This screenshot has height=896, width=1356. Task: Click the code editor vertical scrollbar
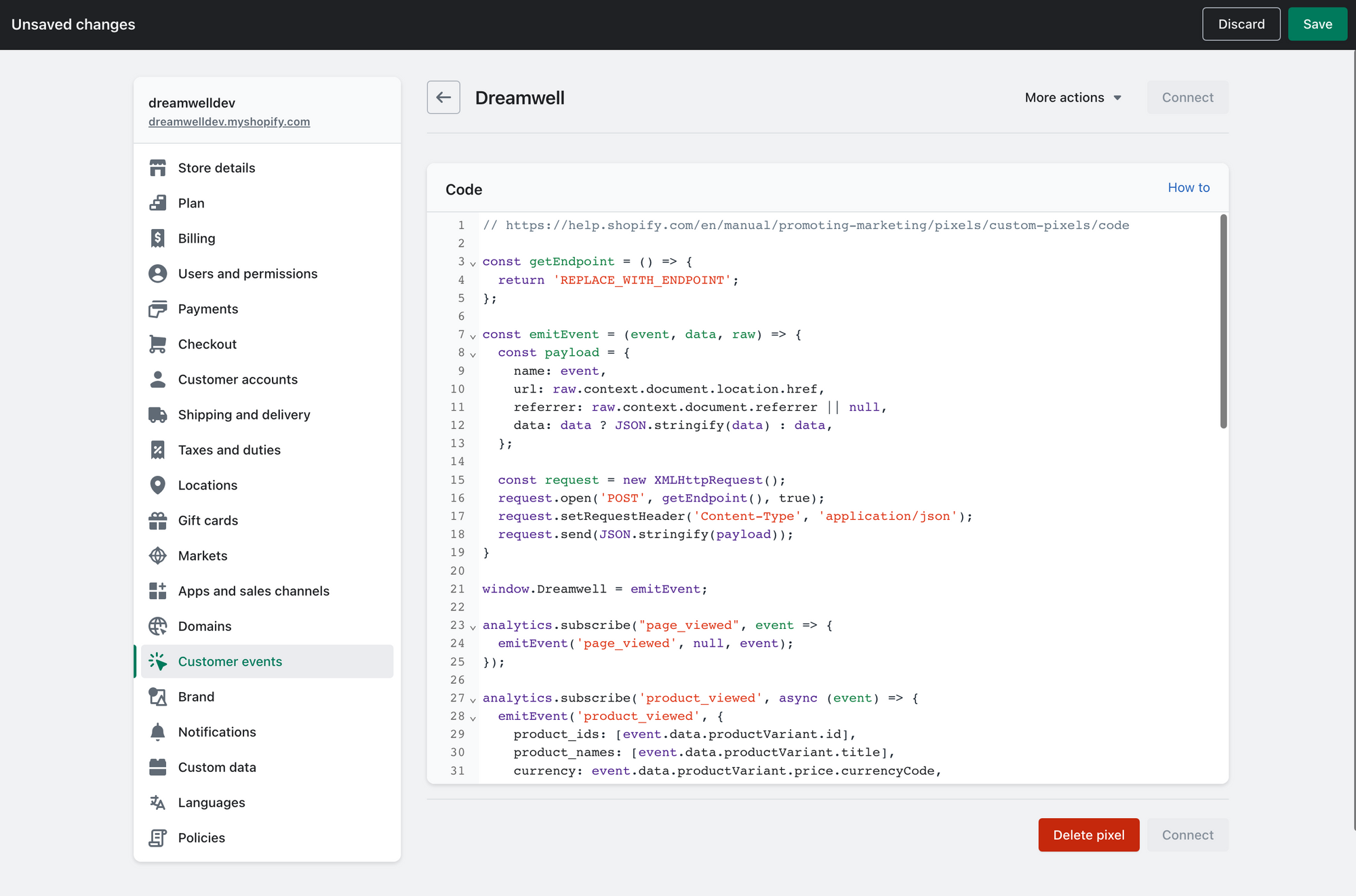pos(1223,322)
